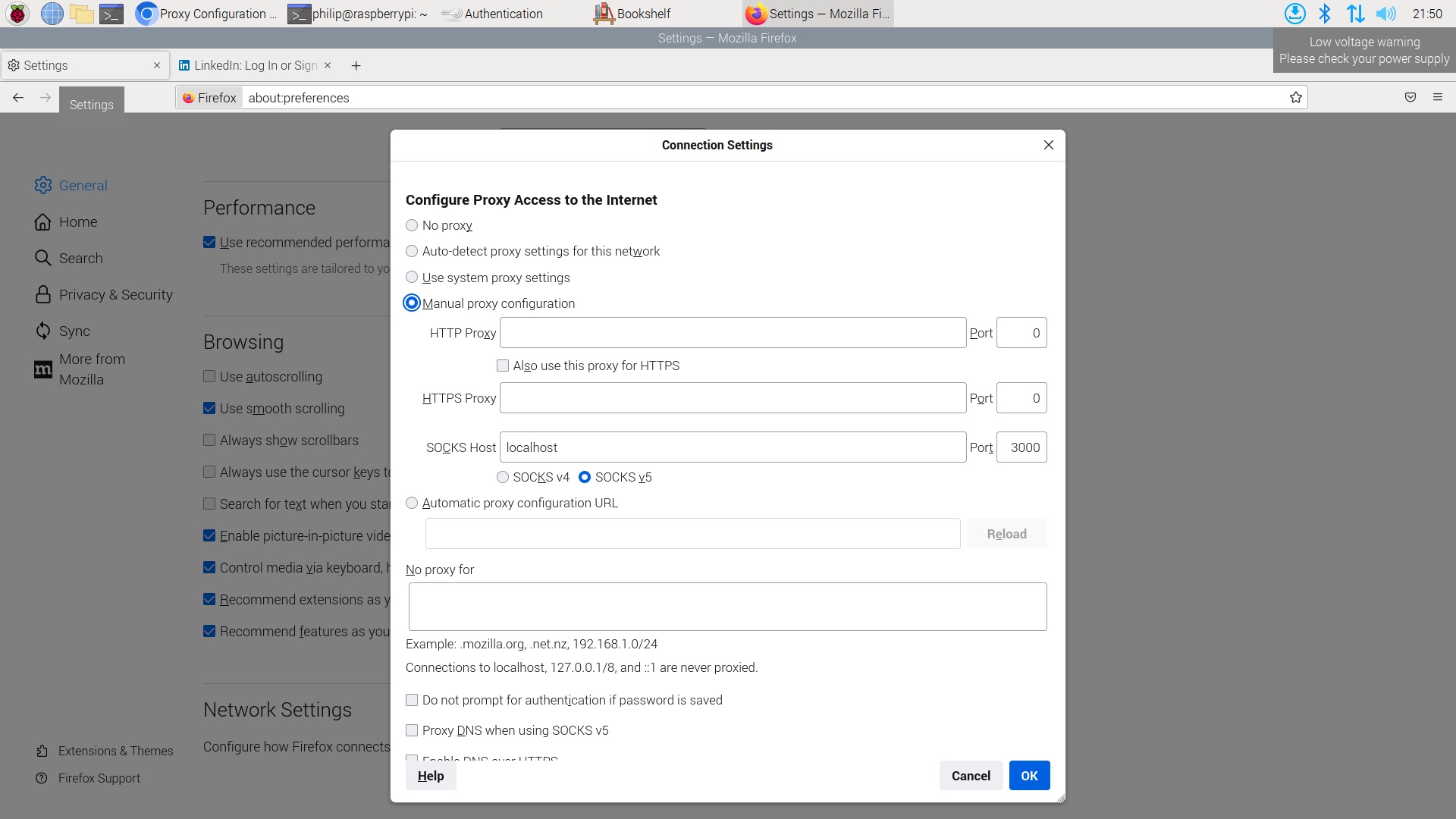Image resolution: width=1456 pixels, height=819 pixels.
Task: Open Firefox Support link
Action: [x=88, y=778]
